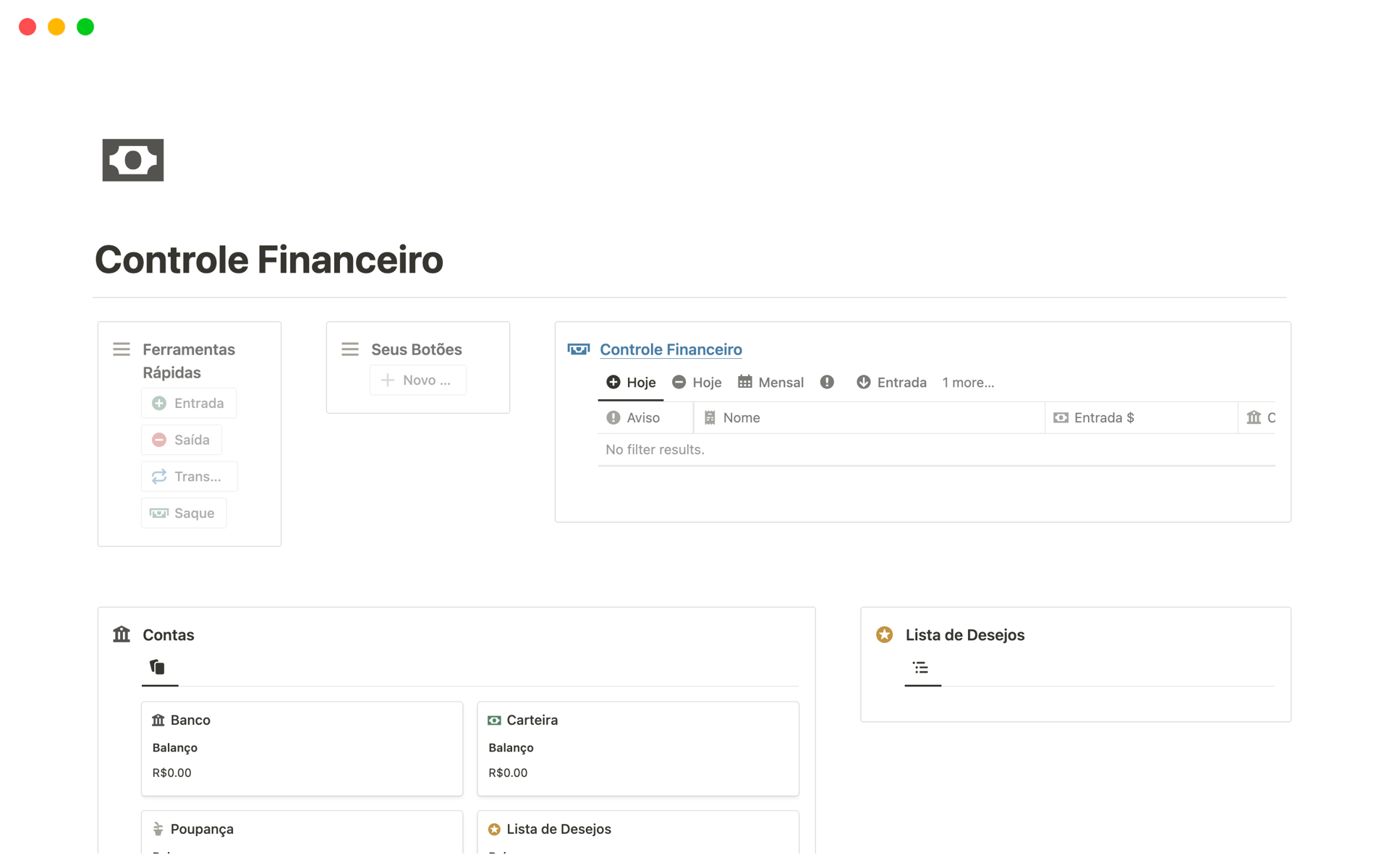Switch to the plus Hoje tab
The width and height of the screenshot is (1389, 868).
[x=630, y=382]
